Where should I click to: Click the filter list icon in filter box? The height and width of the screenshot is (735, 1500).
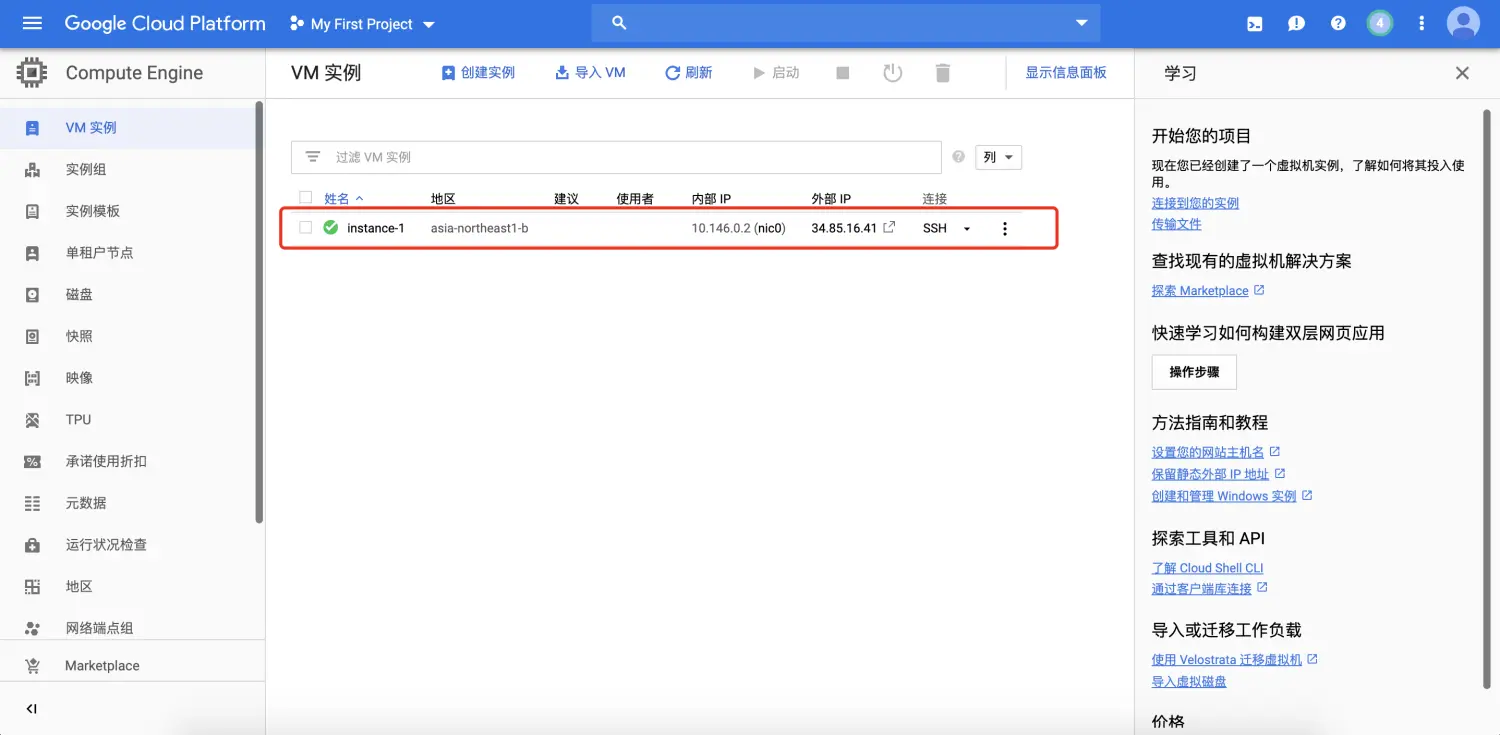tap(313, 157)
